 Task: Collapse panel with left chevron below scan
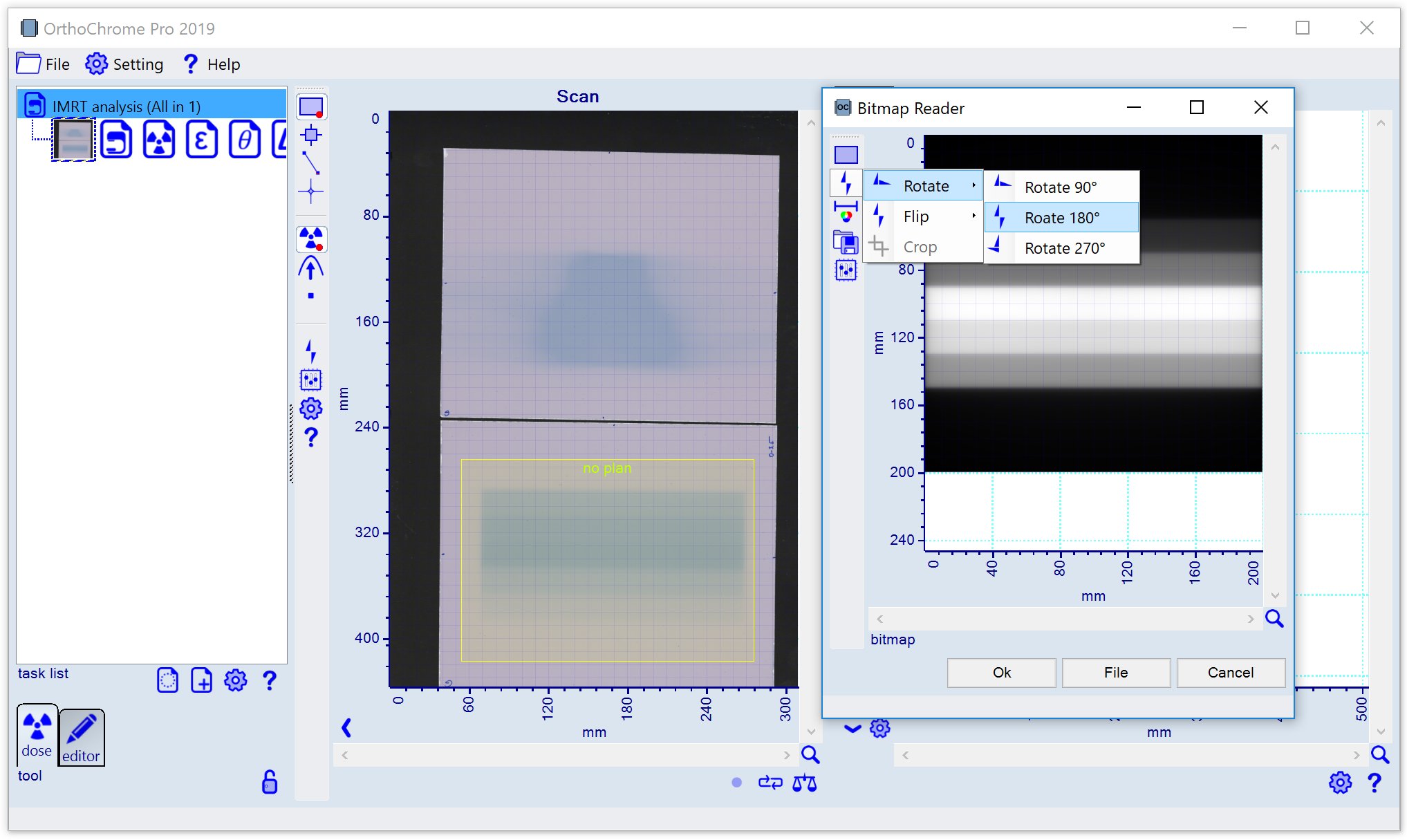[x=346, y=727]
